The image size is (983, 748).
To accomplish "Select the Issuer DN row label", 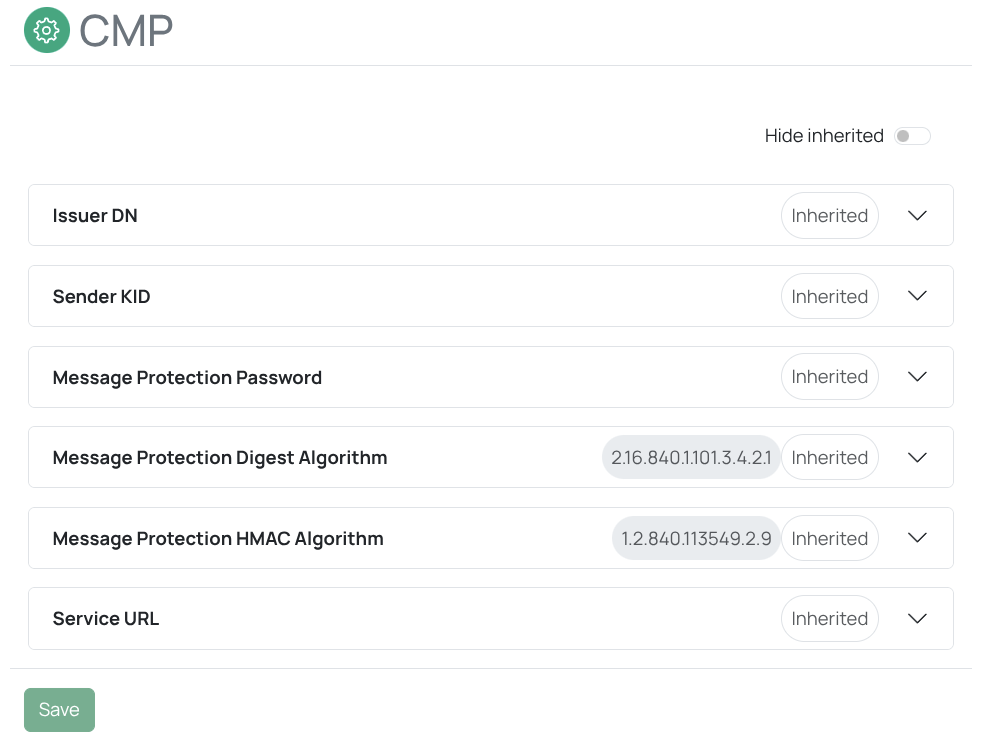I will pos(95,216).
